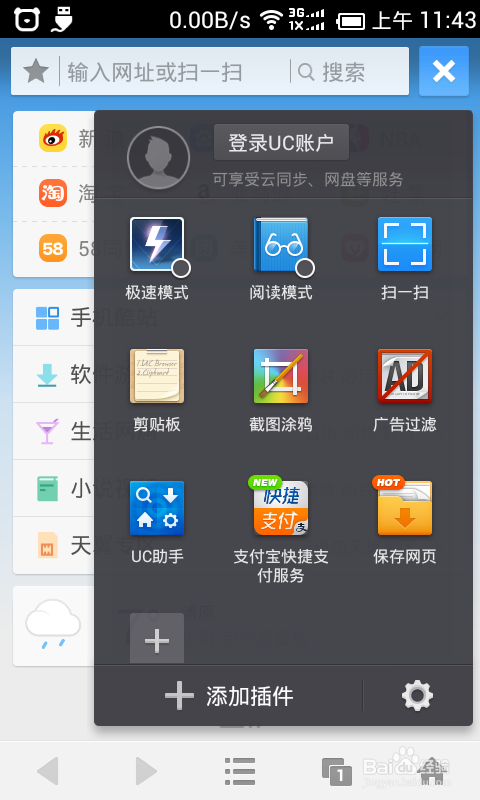The height and width of the screenshot is (800, 480).
Task: Open 生活 cocktail category icon
Action: click(47, 432)
